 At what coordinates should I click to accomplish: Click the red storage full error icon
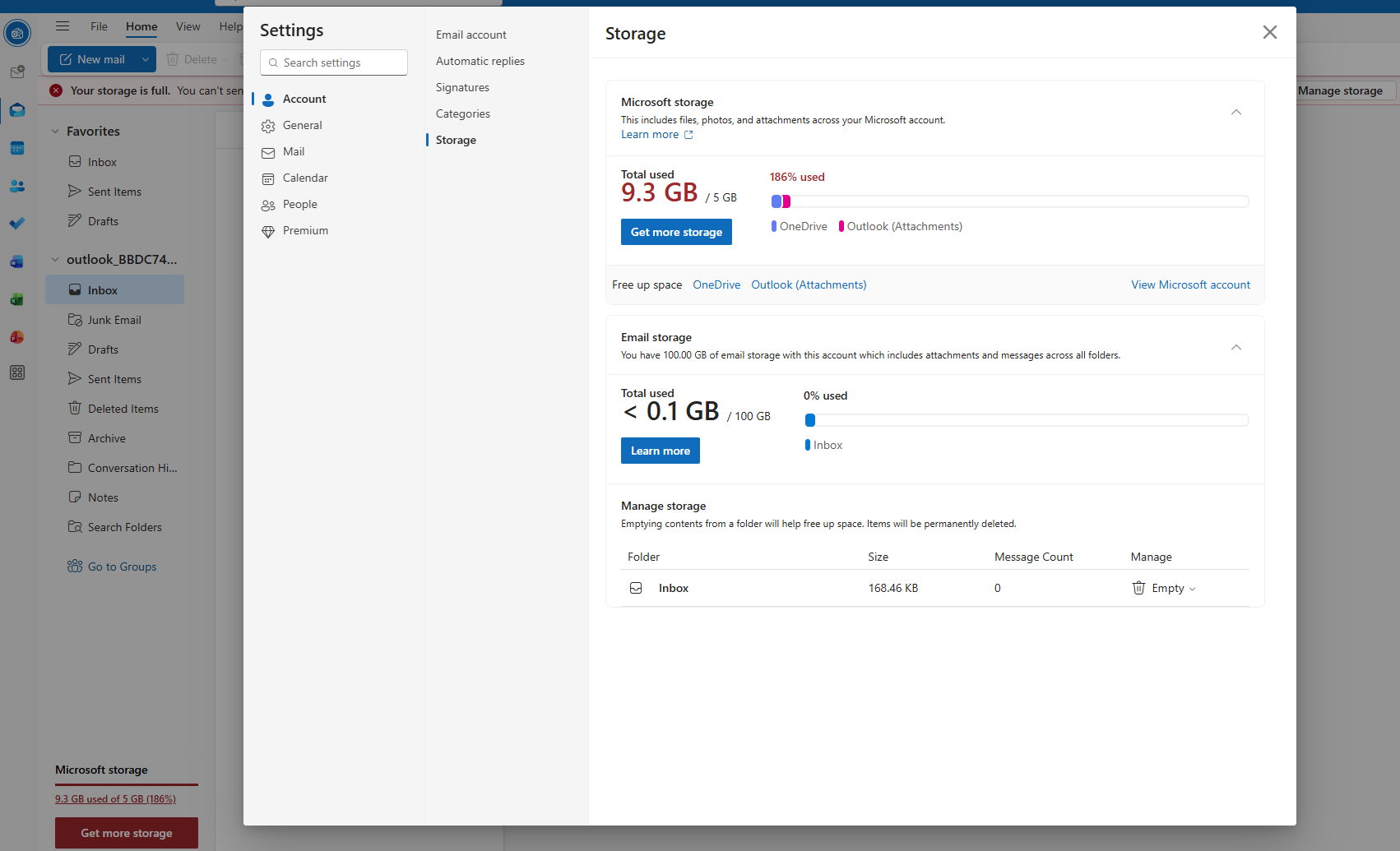[56, 90]
